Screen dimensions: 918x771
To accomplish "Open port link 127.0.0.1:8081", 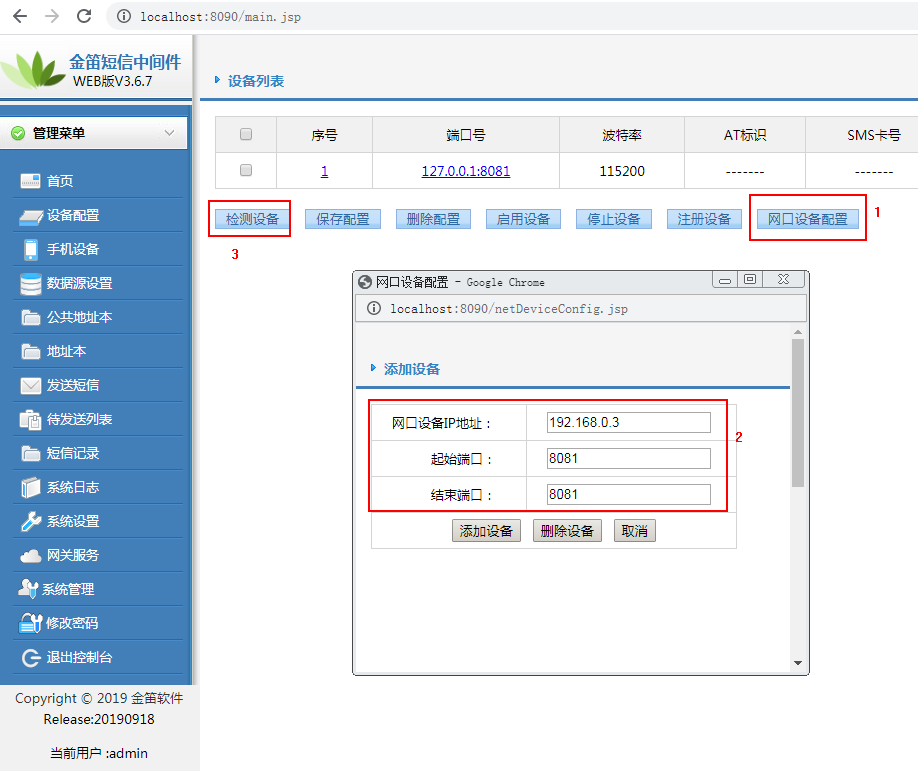I will click(465, 171).
